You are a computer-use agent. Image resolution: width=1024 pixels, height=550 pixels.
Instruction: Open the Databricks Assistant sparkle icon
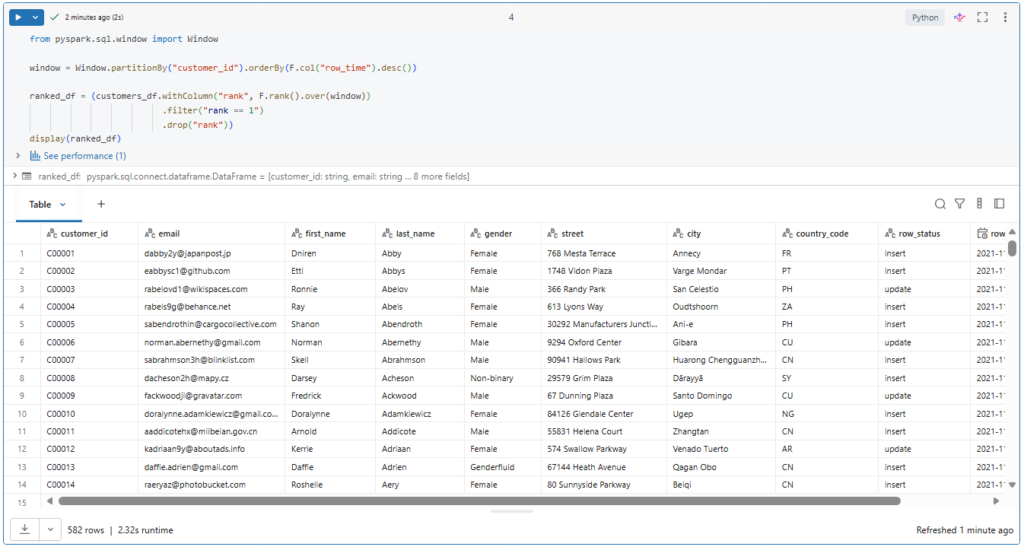pos(959,17)
